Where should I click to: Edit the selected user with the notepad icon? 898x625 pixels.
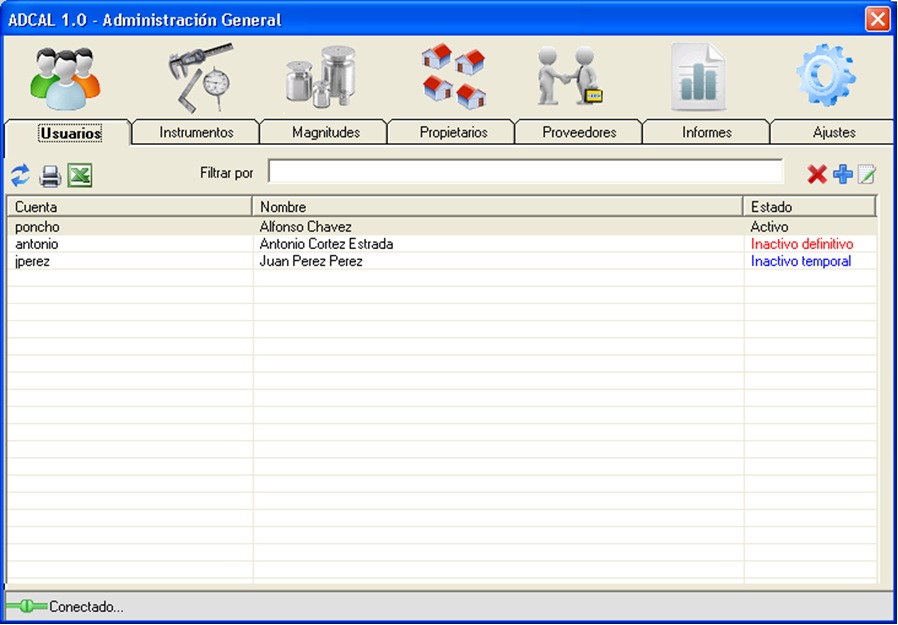(x=867, y=176)
